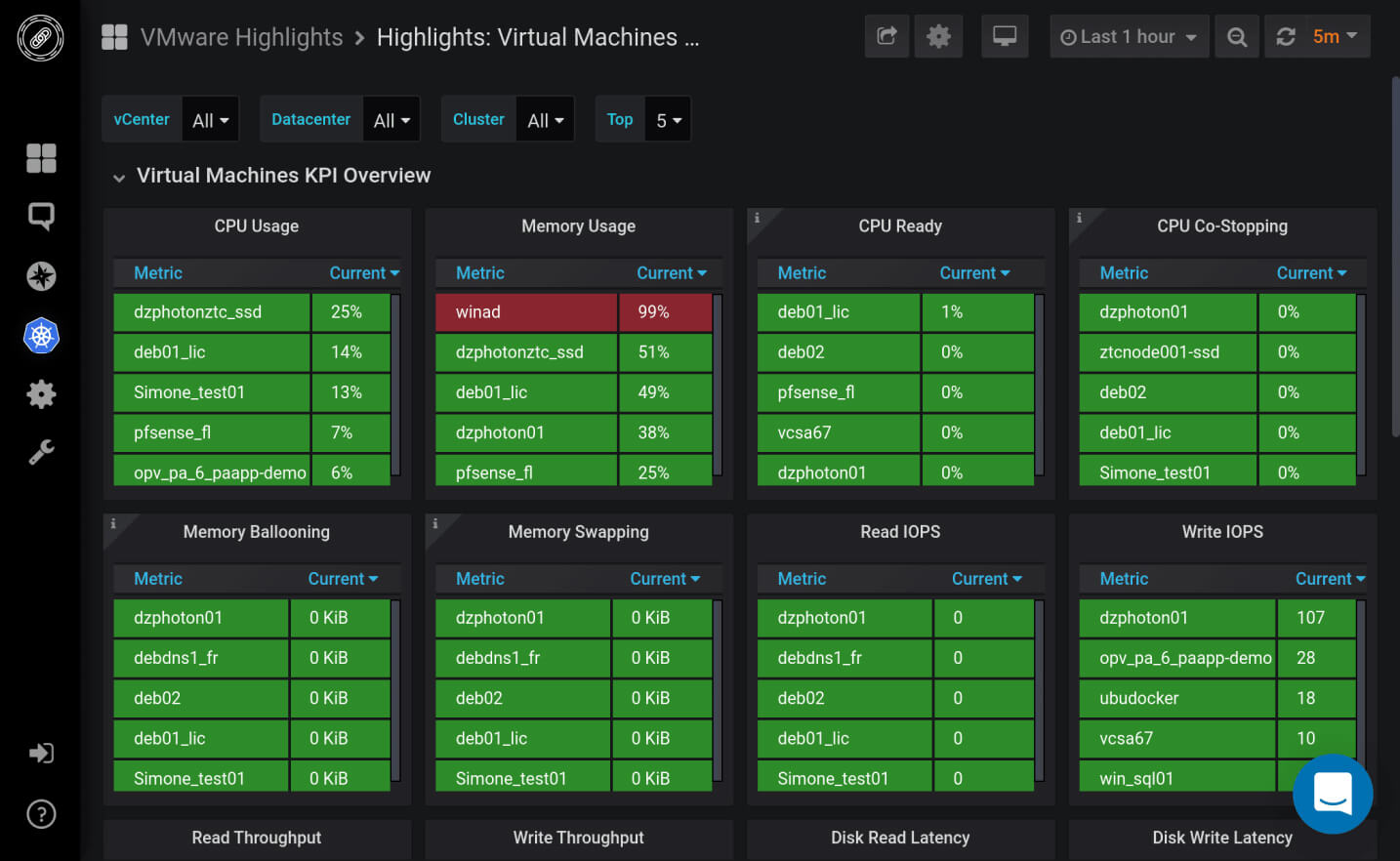Open the Top 5 dropdown
Image resolution: width=1400 pixels, height=861 pixels.
[668, 119]
